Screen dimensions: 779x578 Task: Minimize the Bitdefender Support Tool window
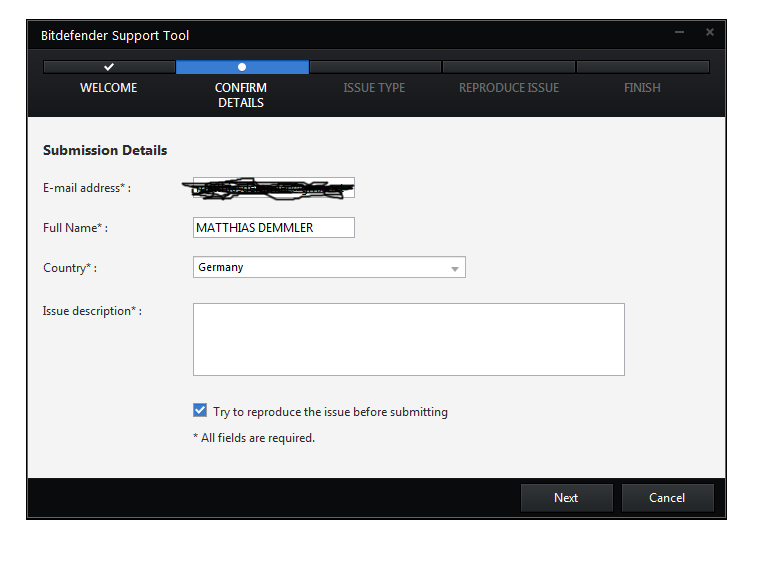pyautogui.click(x=679, y=32)
